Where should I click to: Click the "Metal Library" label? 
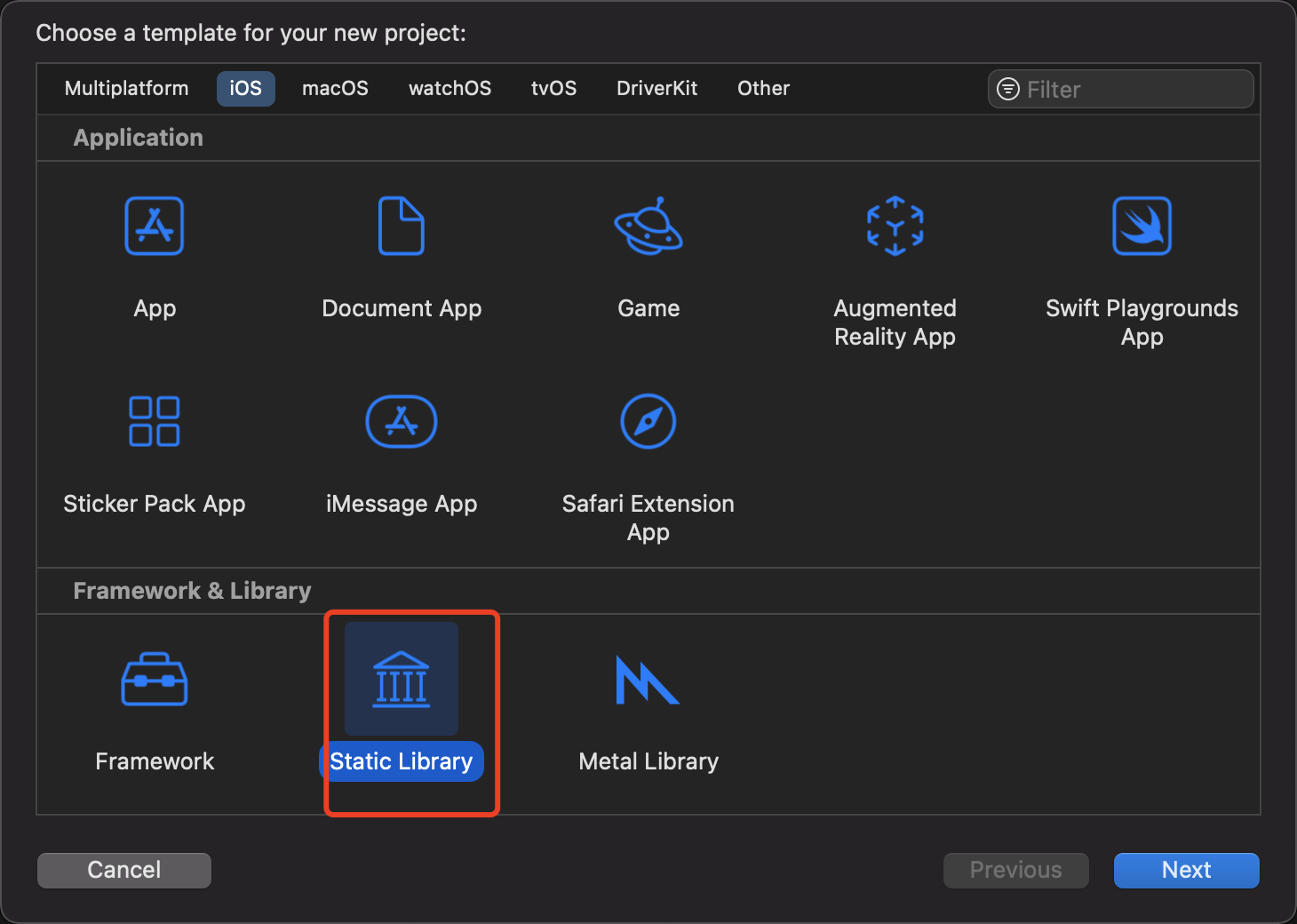(648, 761)
